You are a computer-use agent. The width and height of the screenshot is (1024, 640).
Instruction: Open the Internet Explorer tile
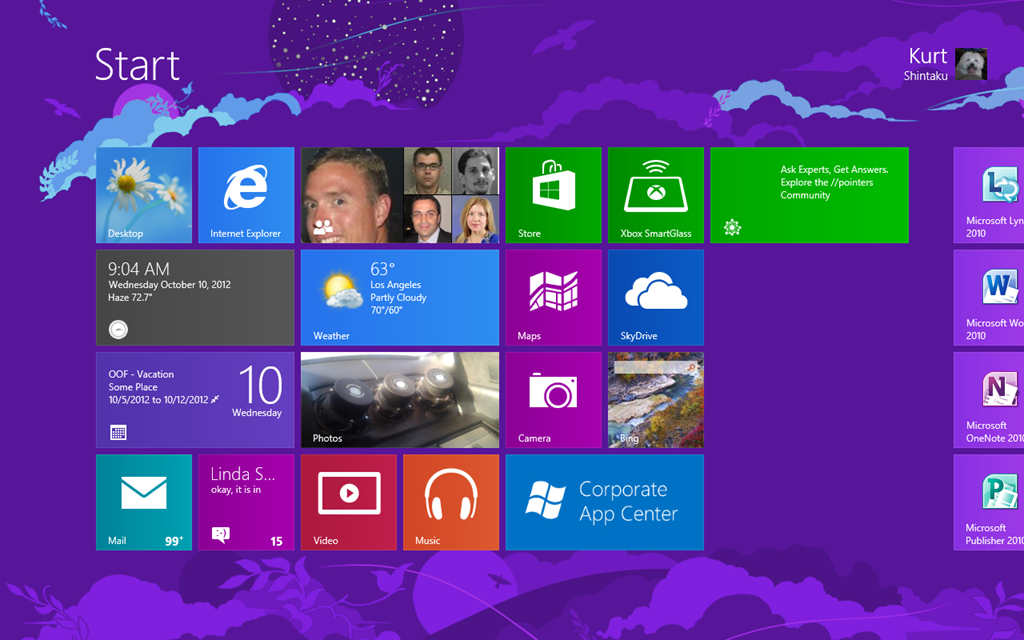tap(246, 195)
